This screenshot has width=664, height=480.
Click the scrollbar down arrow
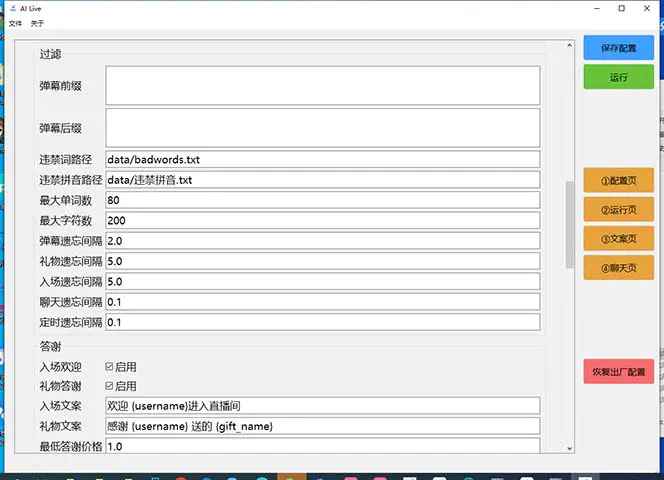tap(570, 448)
